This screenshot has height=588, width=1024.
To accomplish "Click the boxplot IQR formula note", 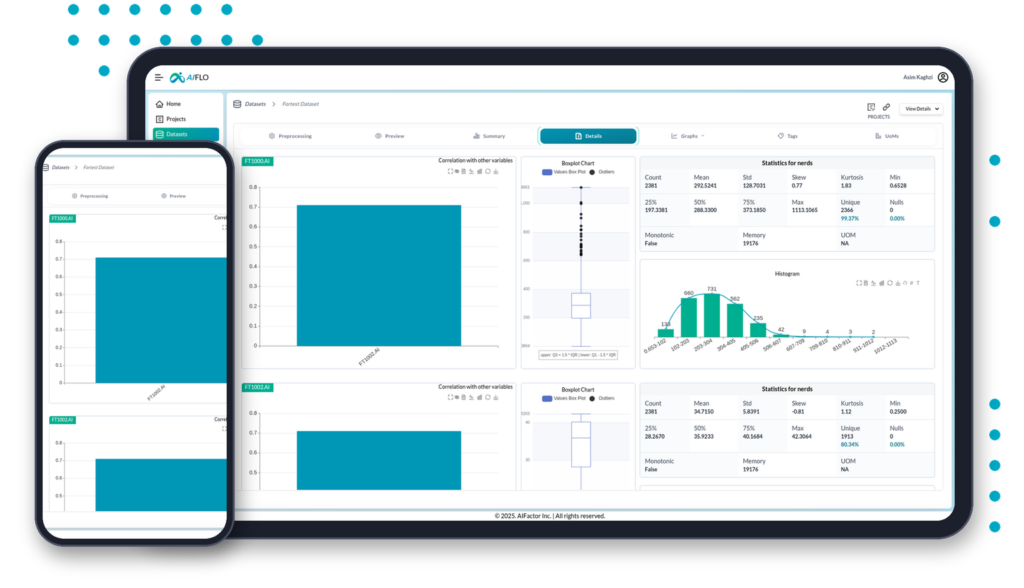I will pos(578,355).
